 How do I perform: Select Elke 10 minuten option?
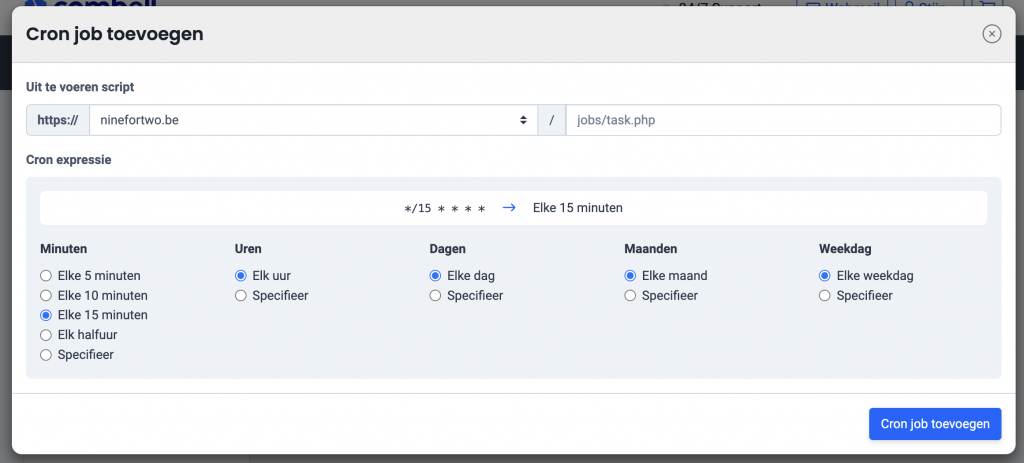[x=45, y=295]
